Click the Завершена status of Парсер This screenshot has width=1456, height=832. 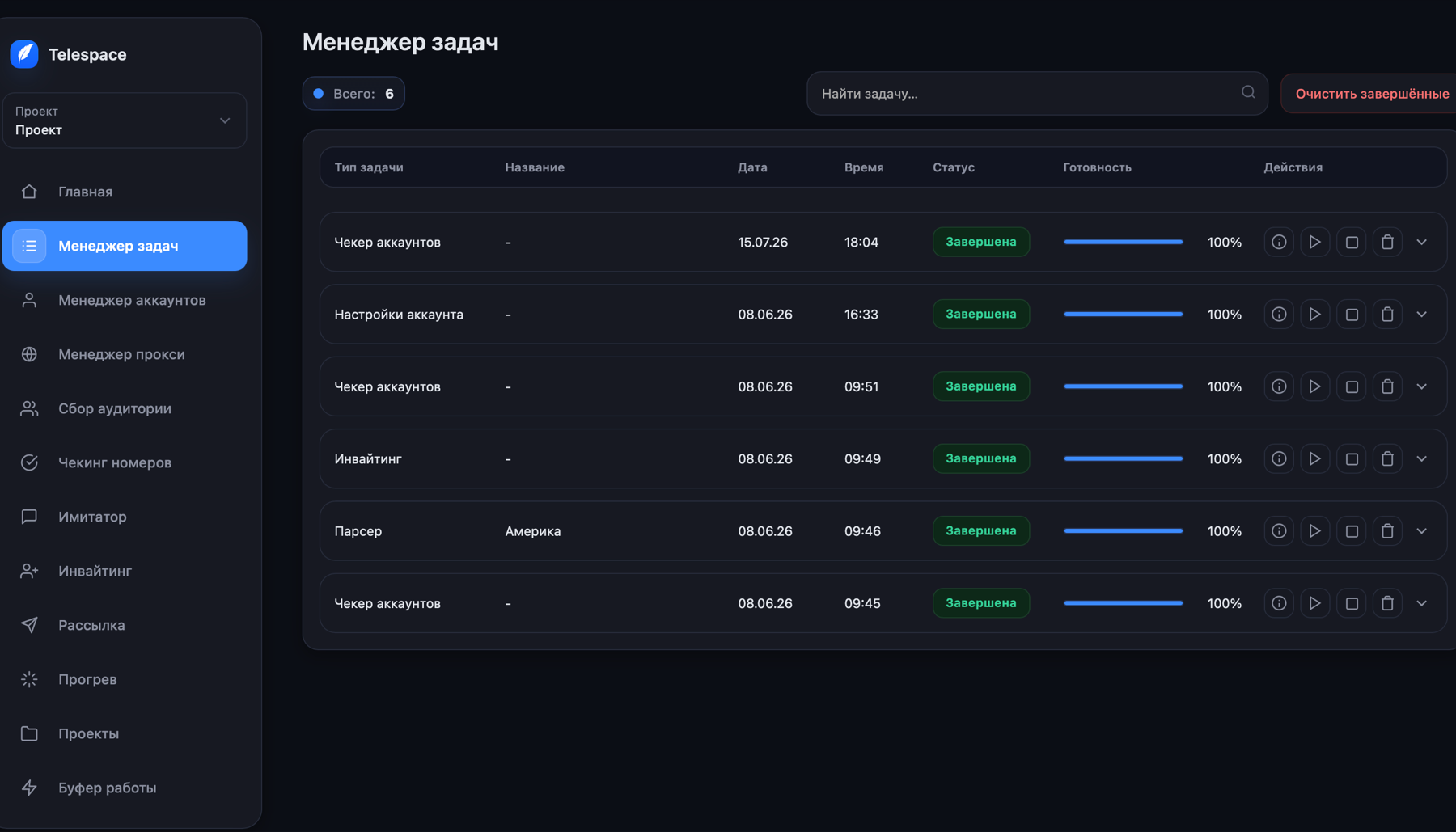pos(981,530)
